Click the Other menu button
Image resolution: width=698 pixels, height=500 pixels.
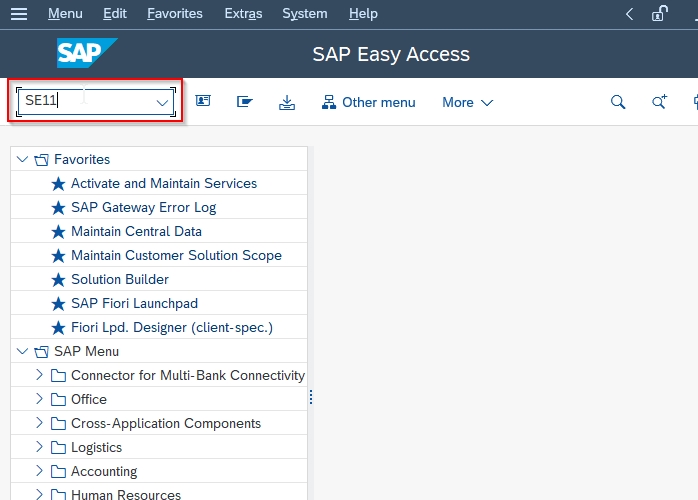coord(369,102)
